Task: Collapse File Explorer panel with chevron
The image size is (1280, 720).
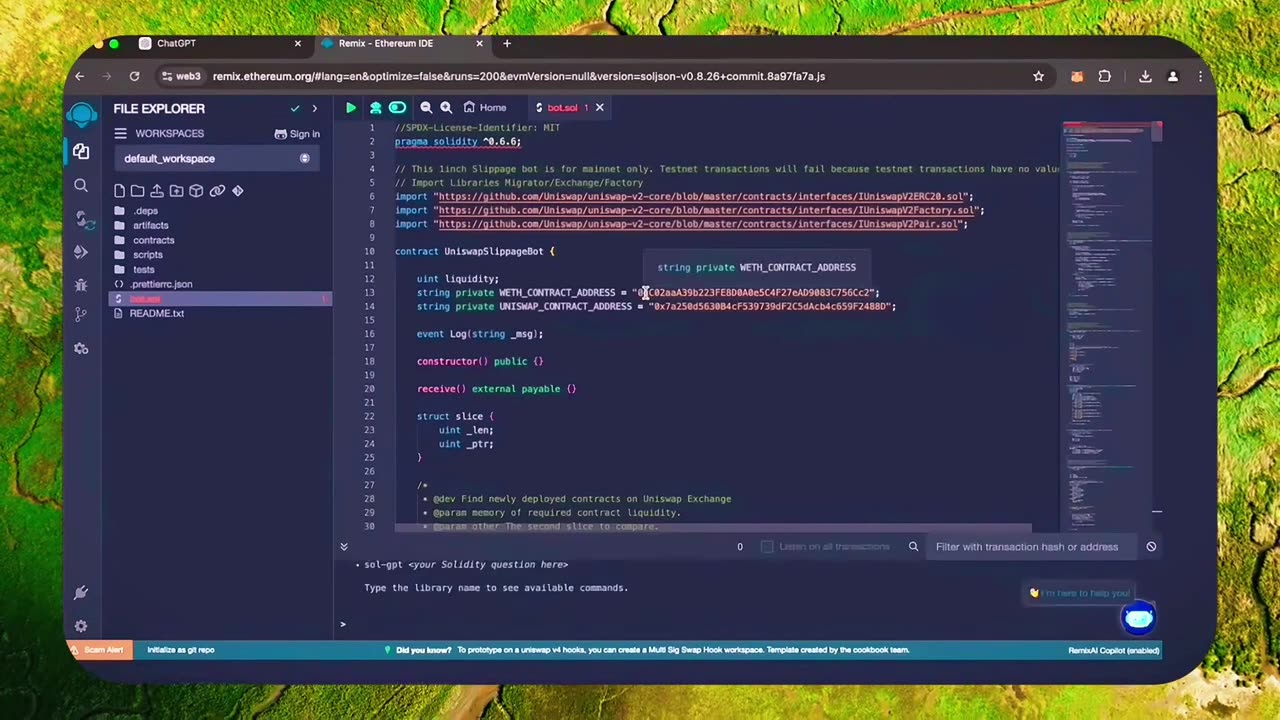Action: (314, 108)
